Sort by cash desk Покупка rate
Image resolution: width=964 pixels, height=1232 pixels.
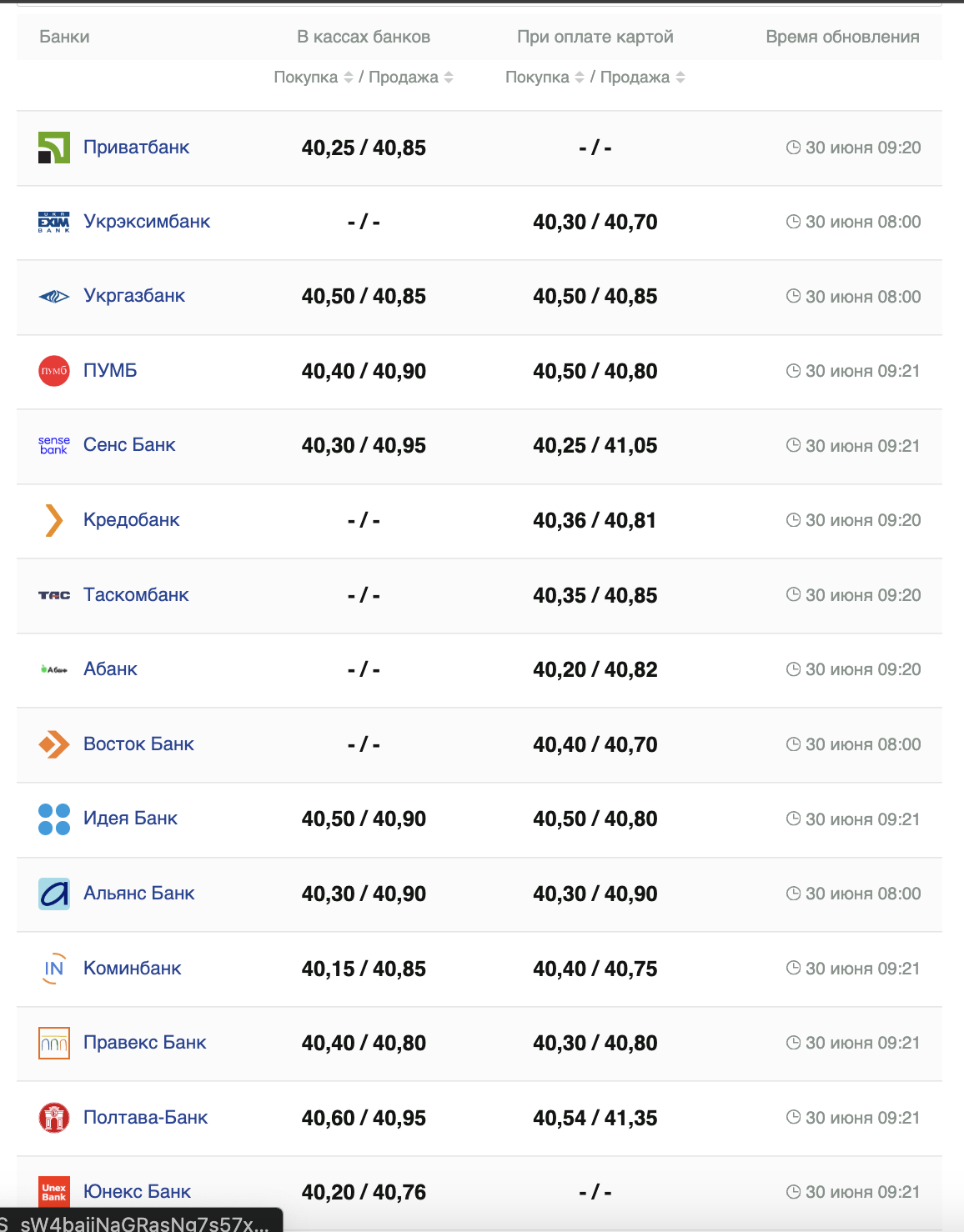349,78
